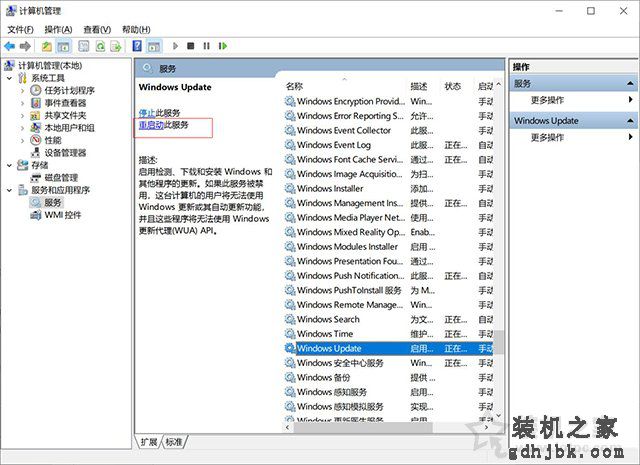Click the Back arrow toolbar icon
Screen dimensions: 640x465
pos(9,46)
